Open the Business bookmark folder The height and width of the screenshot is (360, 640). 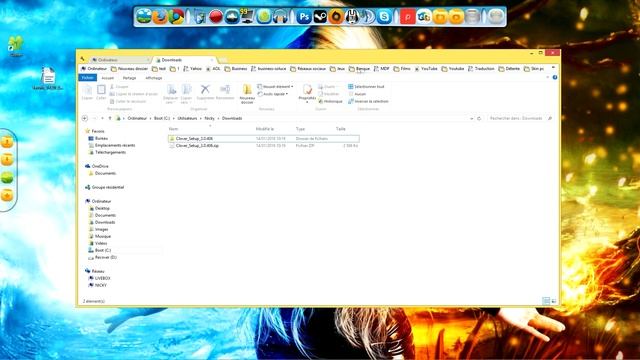tap(236, 69)
